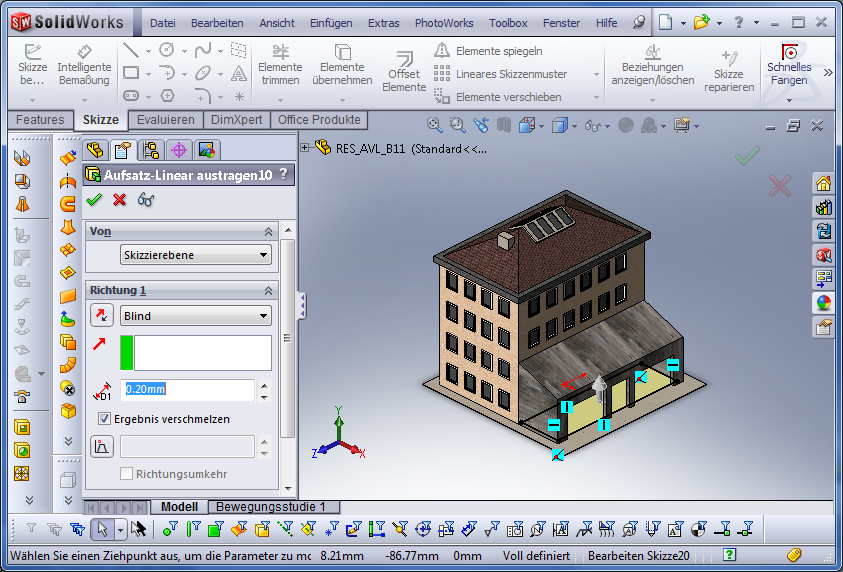
Task: Confirm the extrude with the green checkmark
Action: (94, 200)
